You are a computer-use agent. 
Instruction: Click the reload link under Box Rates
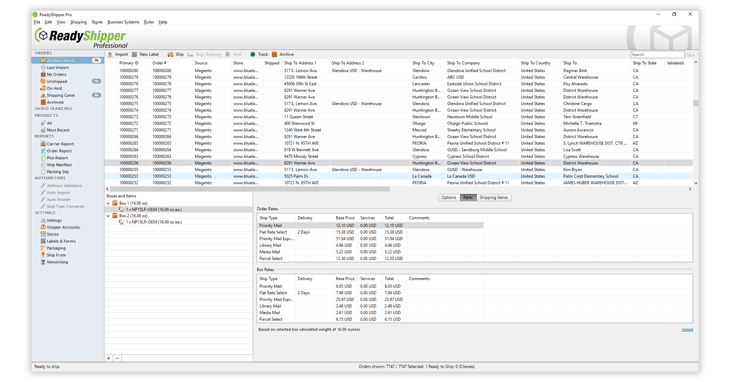pyautogui.click(x=687, y=330)
